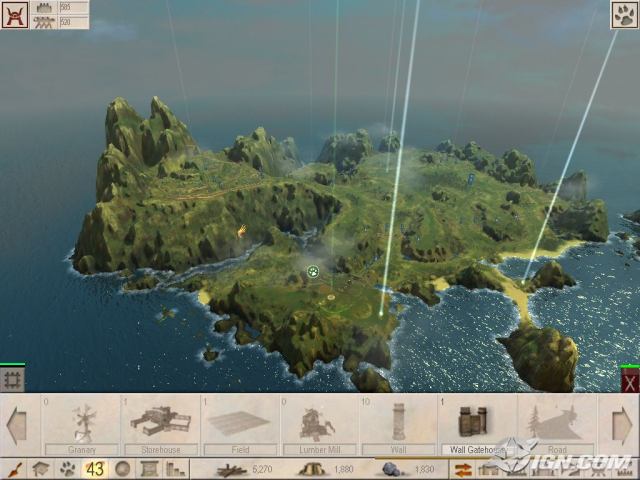Click the highlighted 43 tribute counter
Viewport: 640px width, 480px height.
coord(95,469)
